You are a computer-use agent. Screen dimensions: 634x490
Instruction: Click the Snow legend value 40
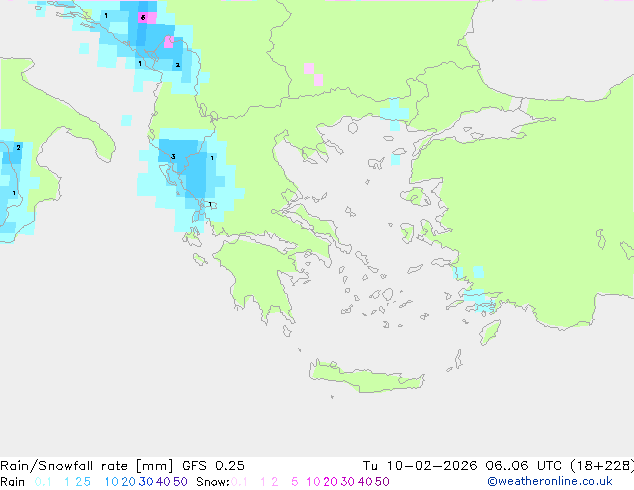(365, 482)
